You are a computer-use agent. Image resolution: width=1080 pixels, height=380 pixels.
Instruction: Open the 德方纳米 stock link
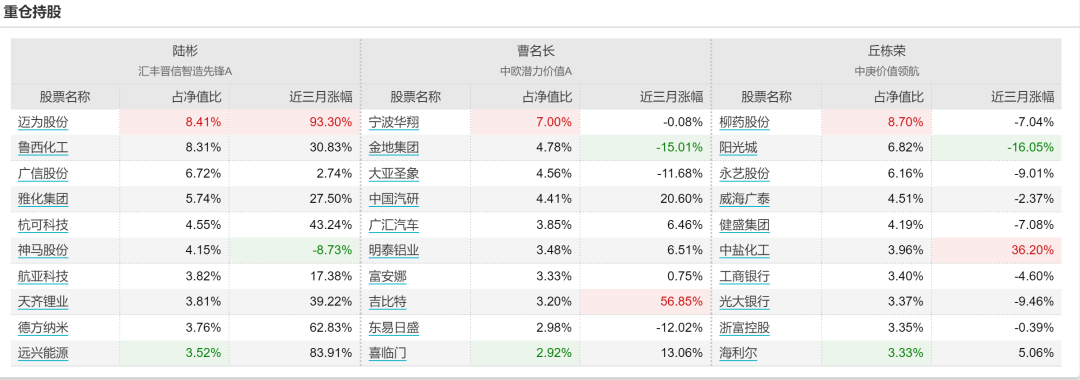(43, 328)
